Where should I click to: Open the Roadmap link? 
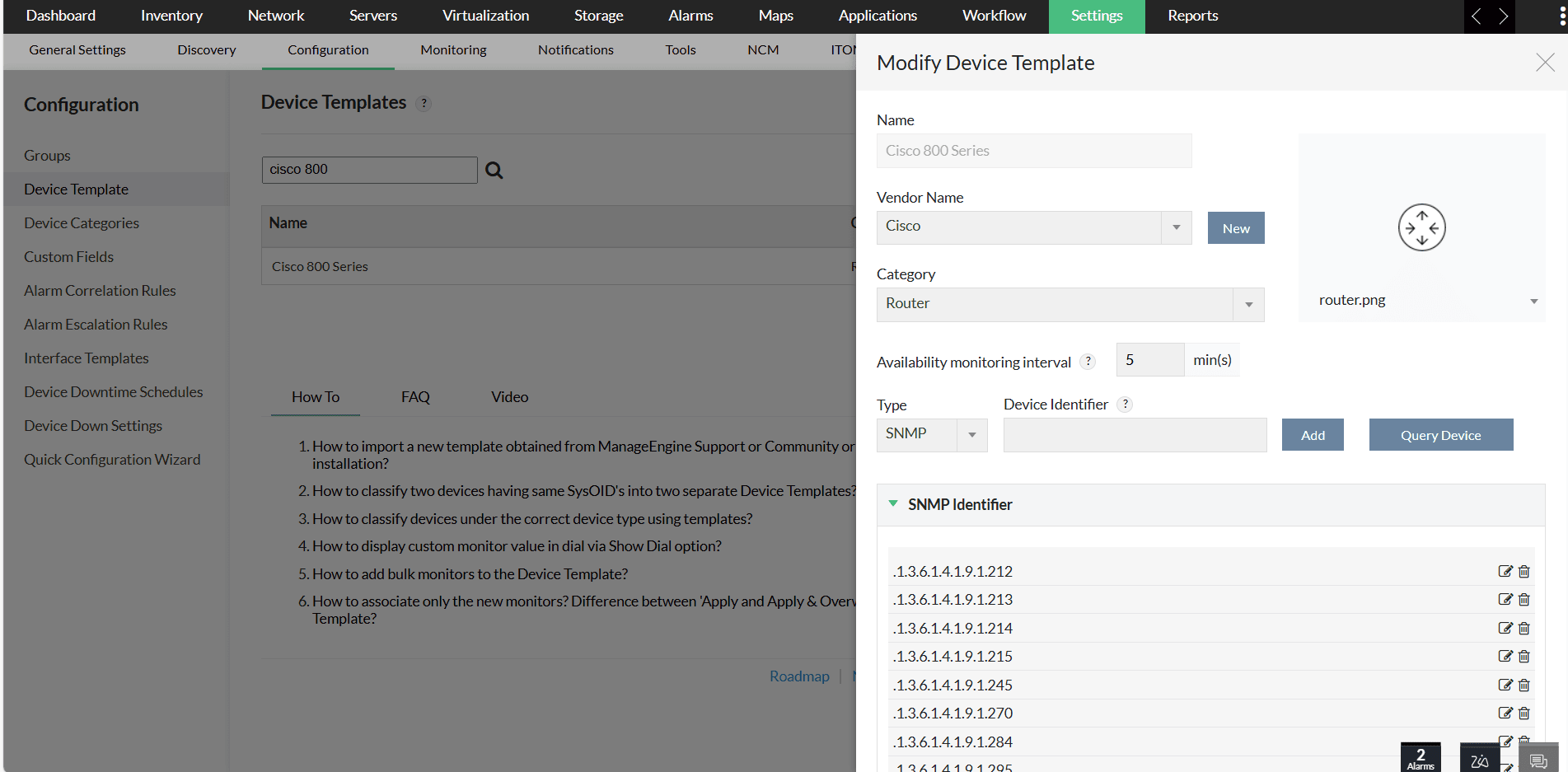point(799,676)
